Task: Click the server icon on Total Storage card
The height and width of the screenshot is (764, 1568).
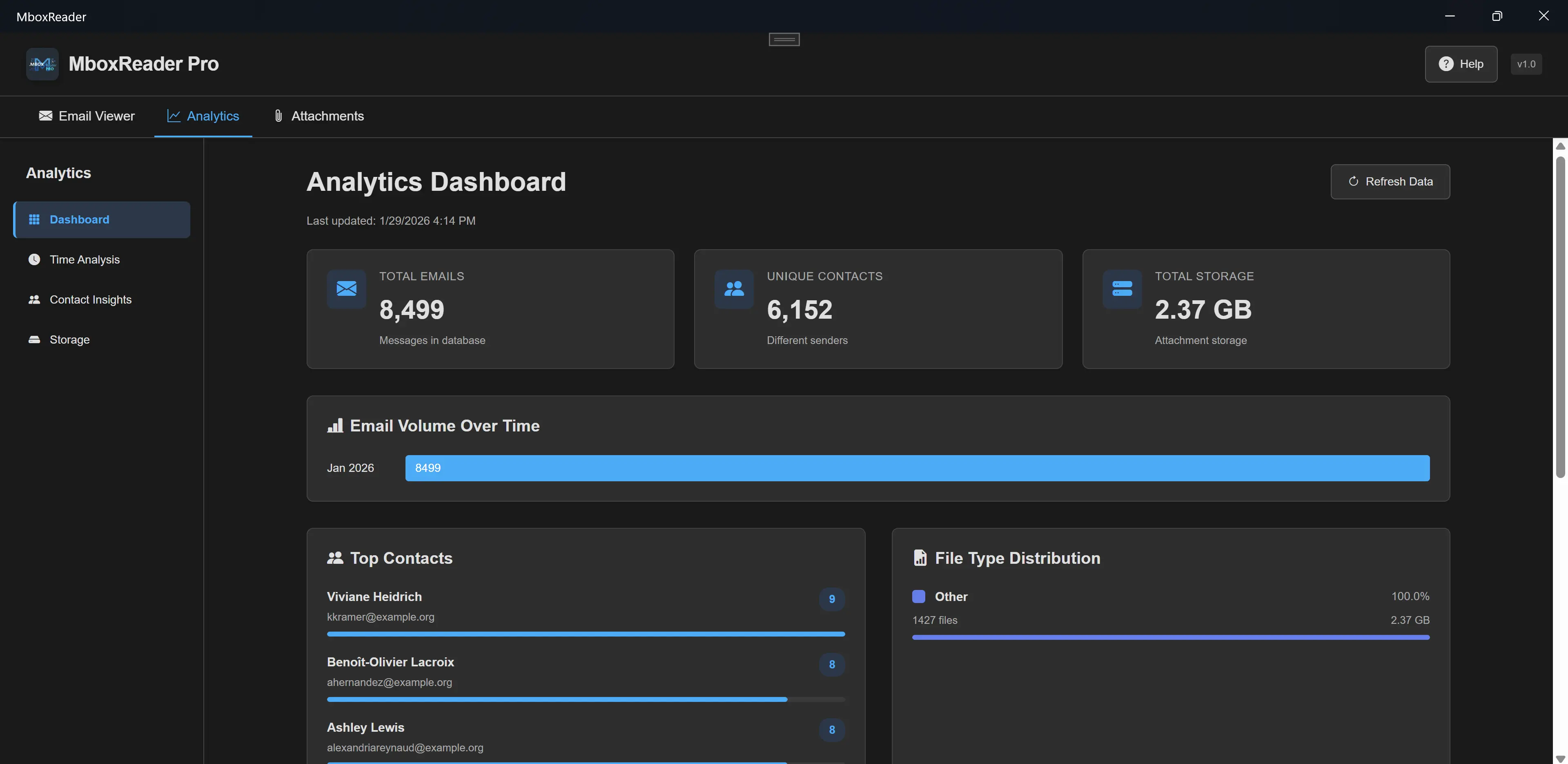Action: (x=1121, y=289)
